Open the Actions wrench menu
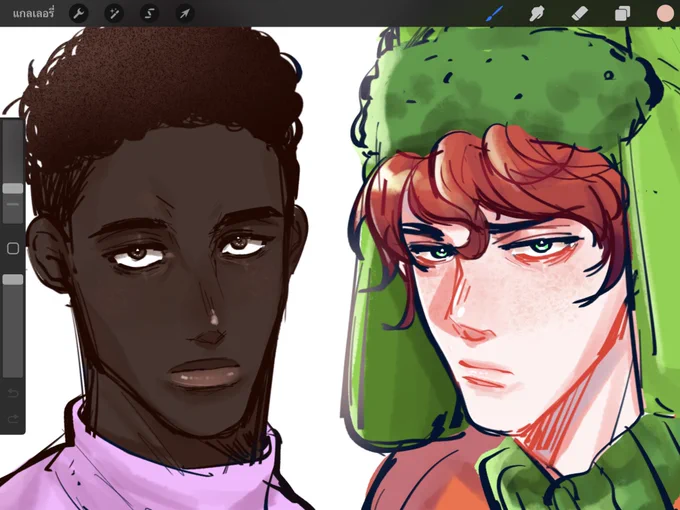Screen dimensions: 680x510 click(x=78, y=13)
